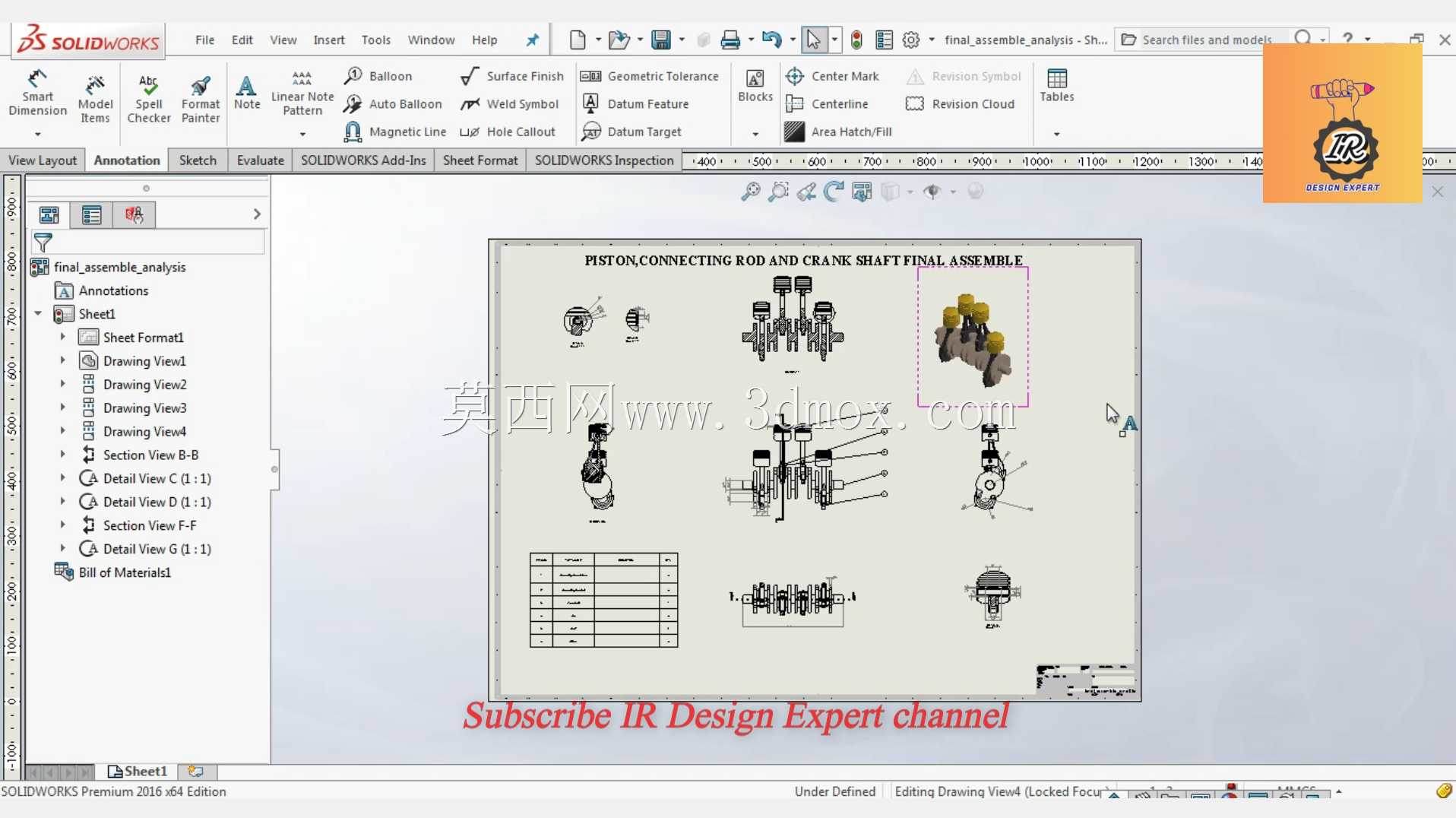The image size is (1456, 818).
Task: Click the Zoom to Area icon
Action: [778, 192]
